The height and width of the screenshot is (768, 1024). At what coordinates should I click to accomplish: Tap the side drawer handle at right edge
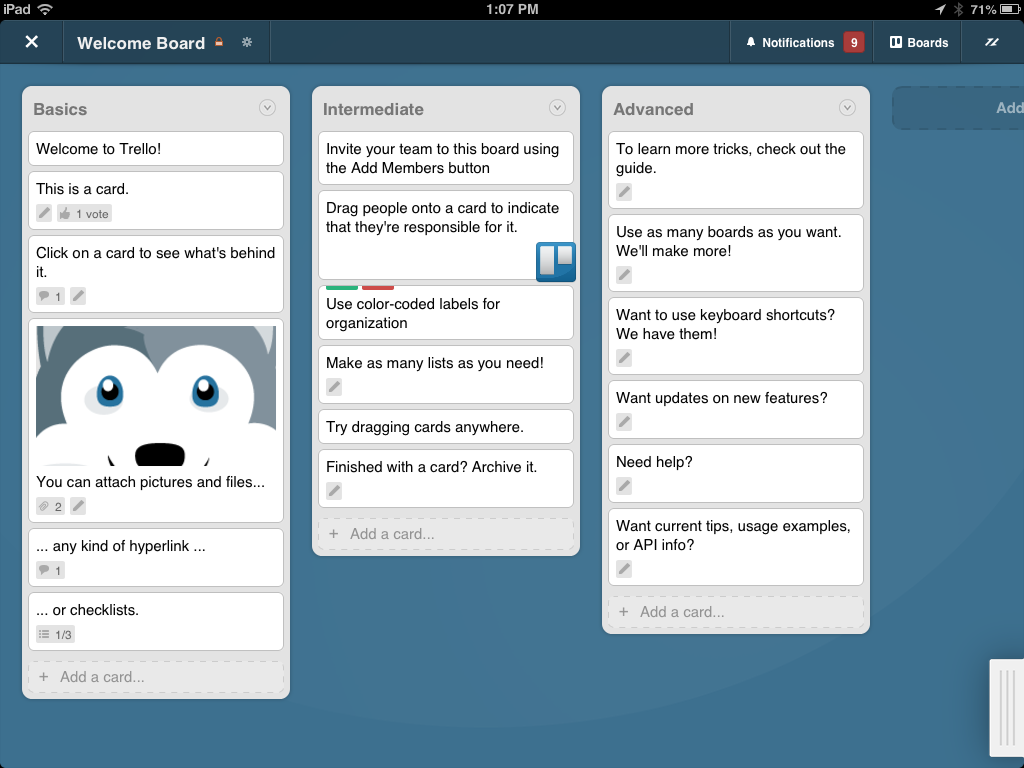1007,707
